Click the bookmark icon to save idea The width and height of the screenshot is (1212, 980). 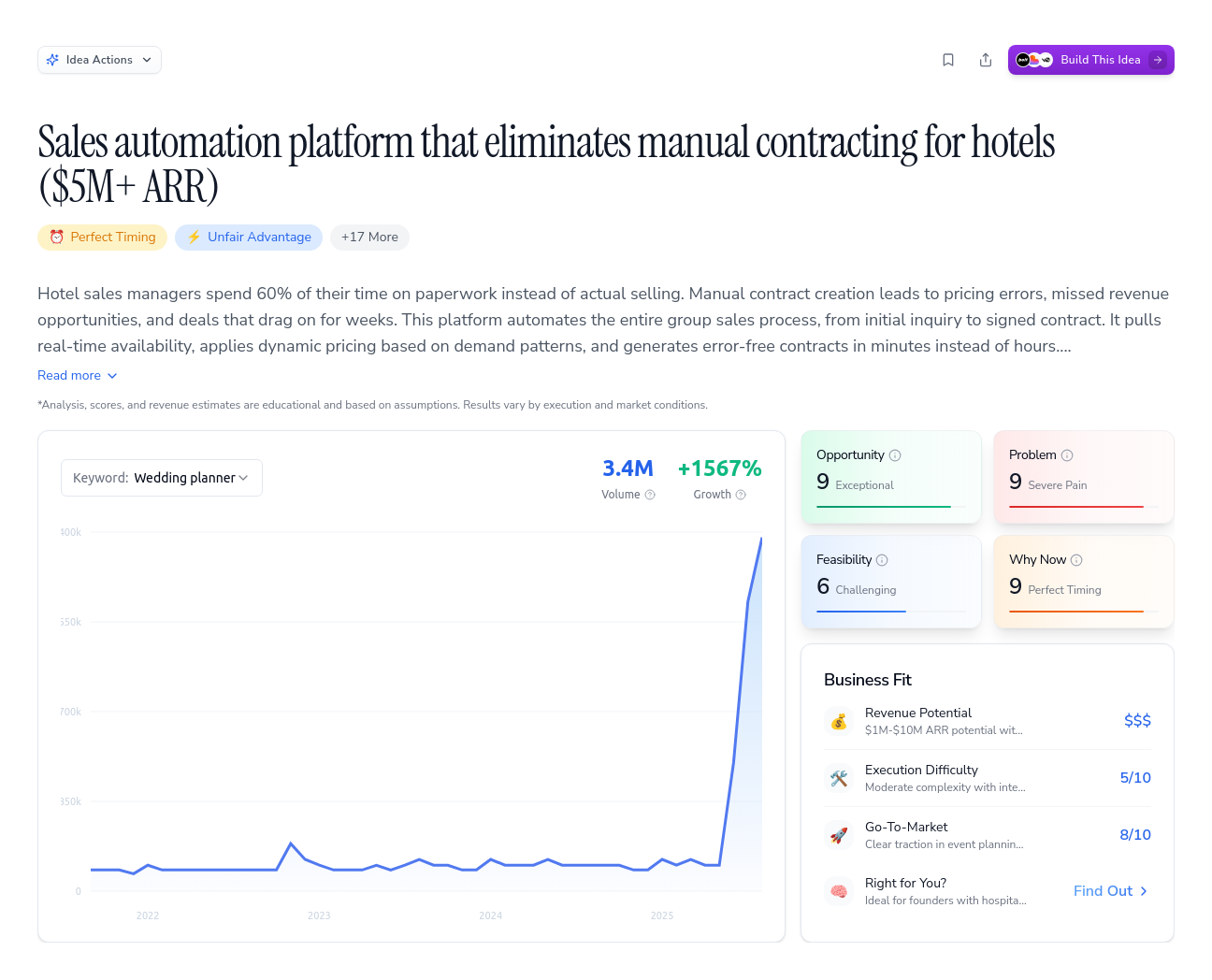tap(948, 60)
